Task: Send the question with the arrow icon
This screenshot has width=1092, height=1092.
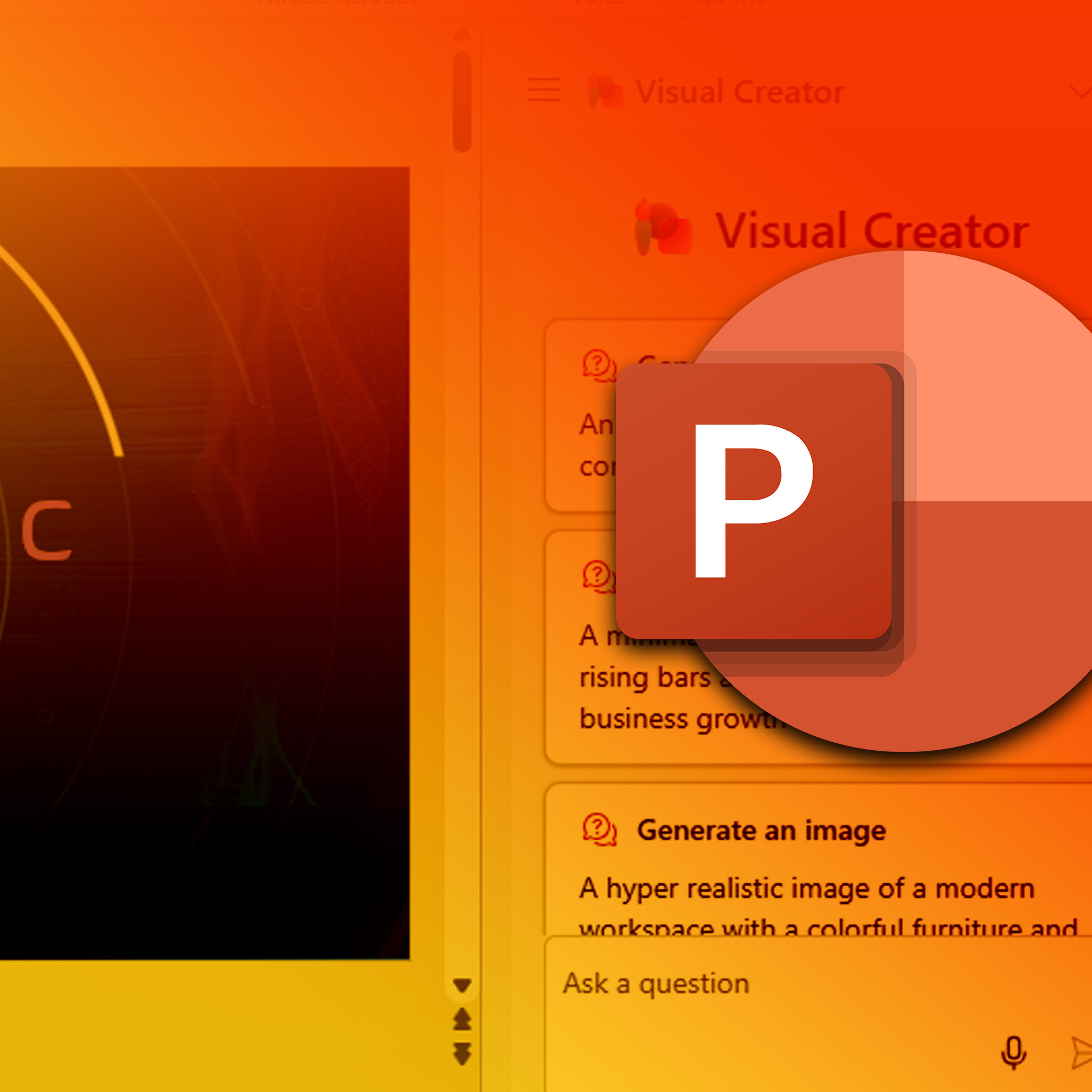Action: click(1082, 1053)
